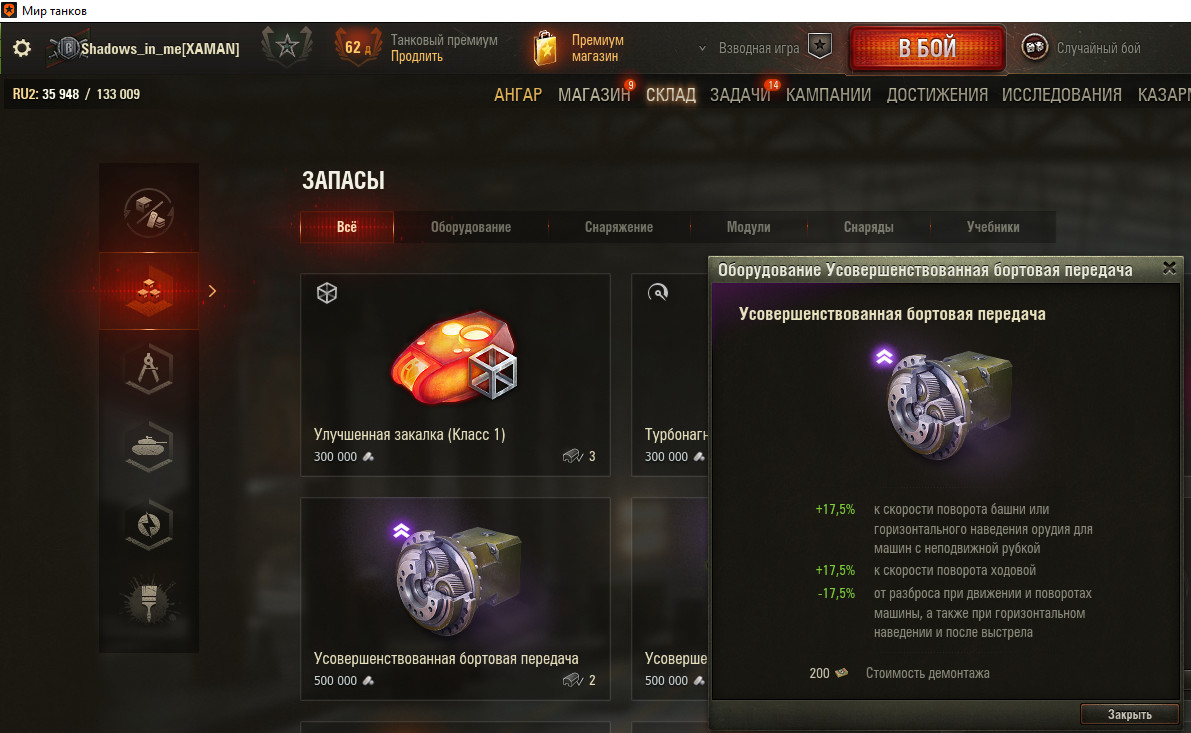This screenshot has width=1191, height=733.
Task: Click the Продлить premium link
Action: click(x=416, y=57)
